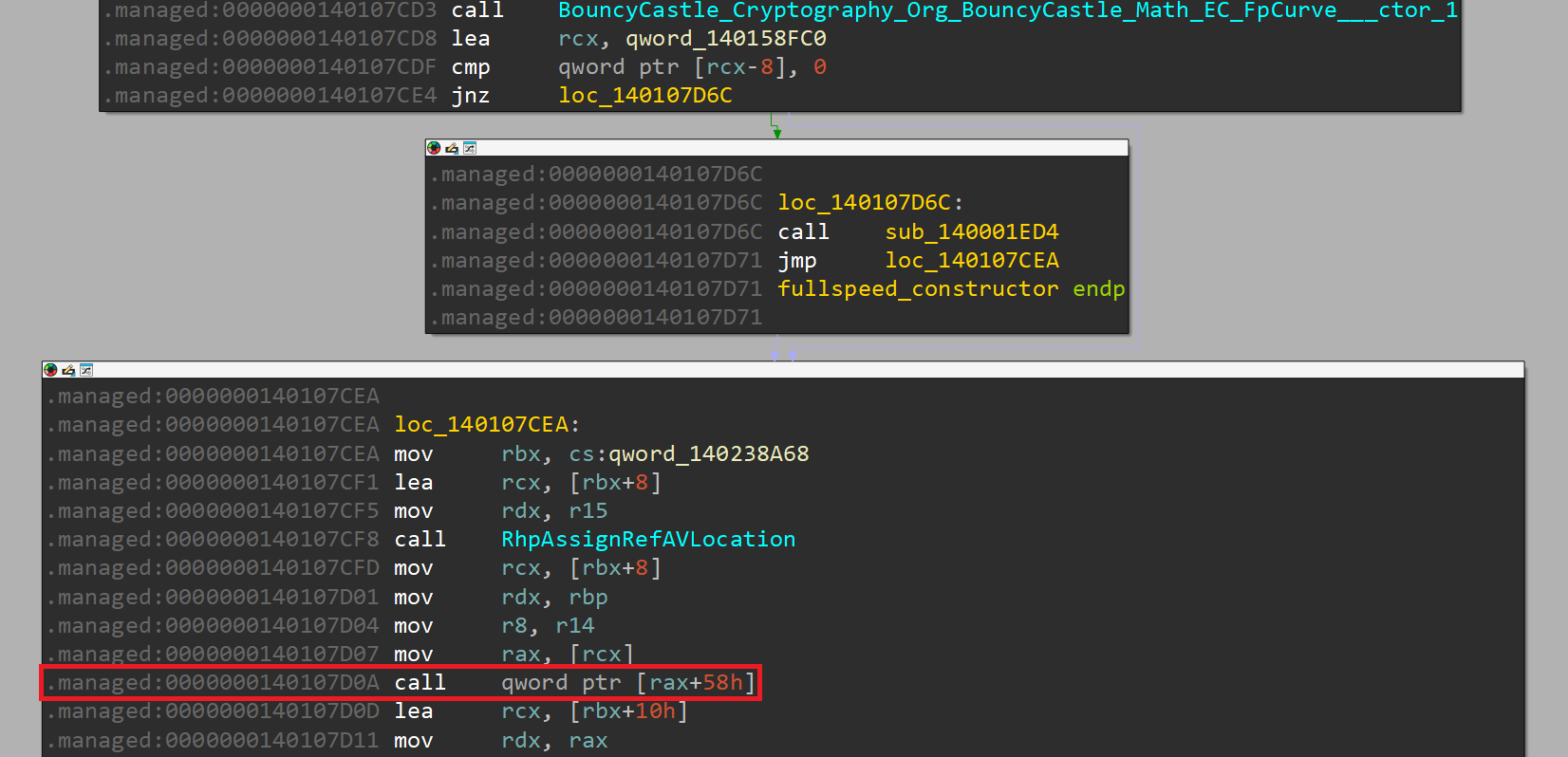Click jmp target loc_140107CEA
Screen dimensions: 1568x757
(972, 261)
